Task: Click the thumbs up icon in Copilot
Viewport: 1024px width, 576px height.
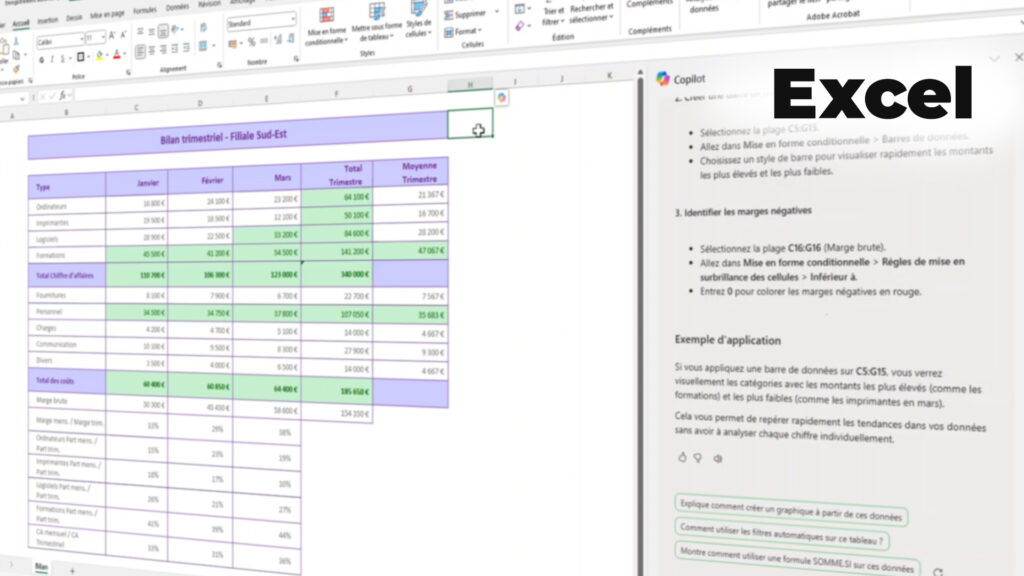Action: (x=683, y=458)
